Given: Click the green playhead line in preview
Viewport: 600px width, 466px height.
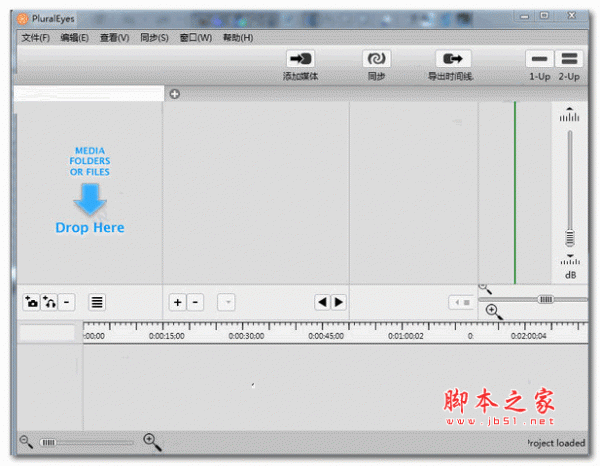Looking at the screenshot, I should click(x=515, y=192).
